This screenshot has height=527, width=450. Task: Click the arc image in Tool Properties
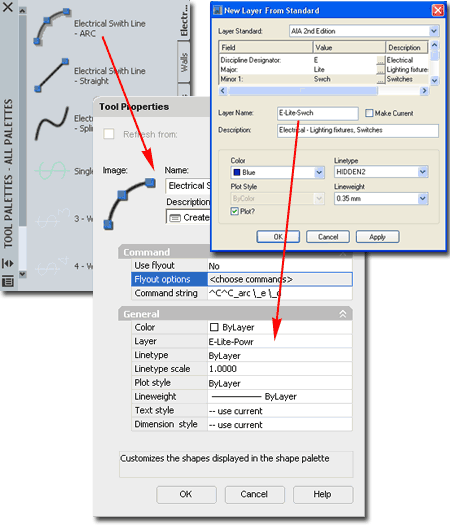pyautogui.click(x=129, y=203)
